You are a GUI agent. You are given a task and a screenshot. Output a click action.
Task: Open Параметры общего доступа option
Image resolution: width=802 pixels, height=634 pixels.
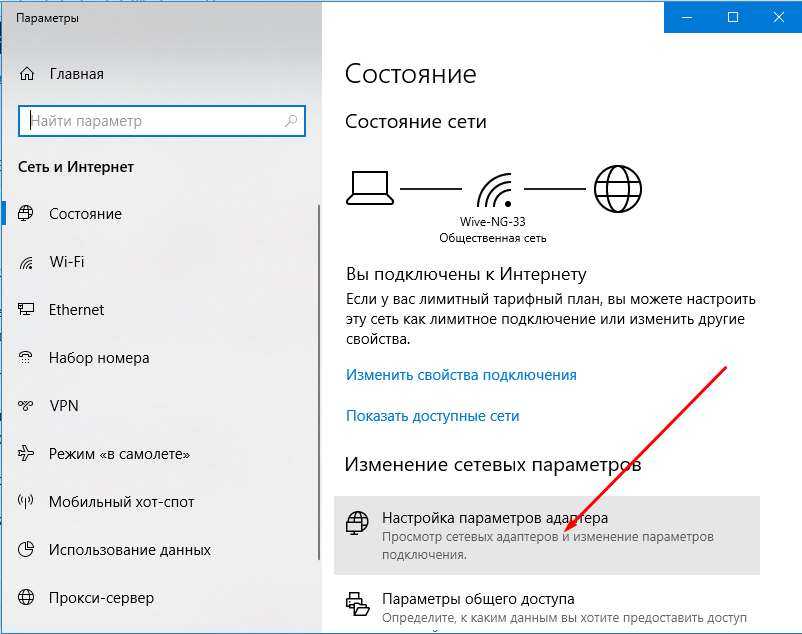[x=547, y=606]
